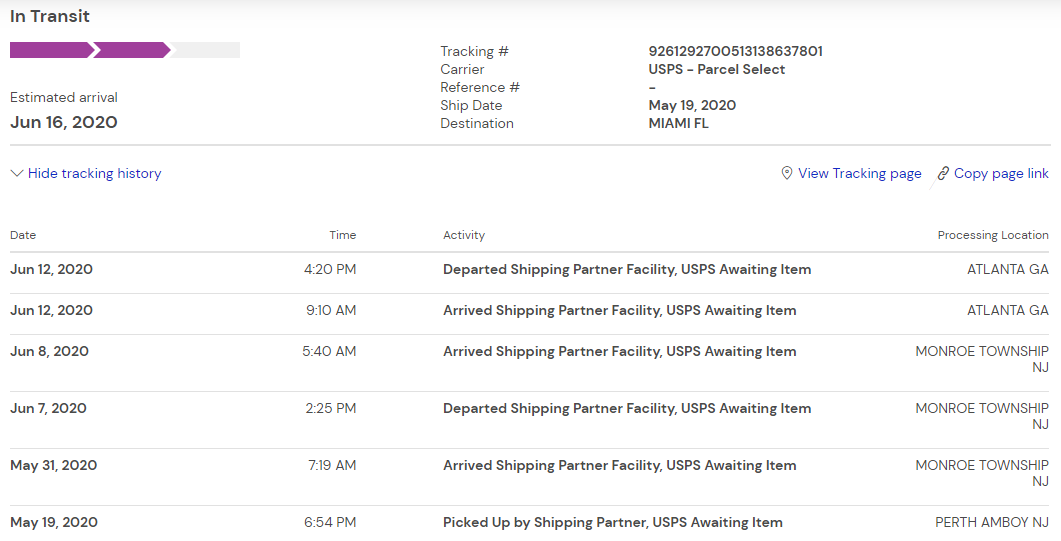Click the Activity column header
The width and height of the screenshot is (1061, 541).
(x=464, y=235)
